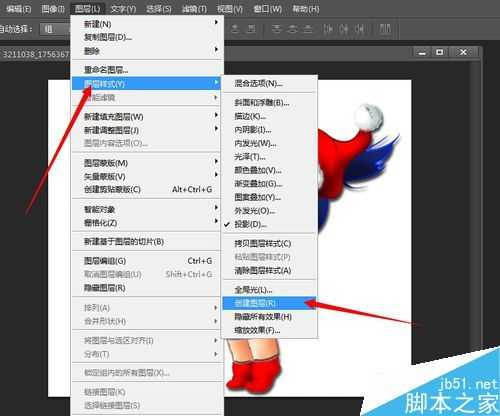Open the 视图(V) menu
The height and width of the screenshot is (416, 500).
tap(230, 9)
